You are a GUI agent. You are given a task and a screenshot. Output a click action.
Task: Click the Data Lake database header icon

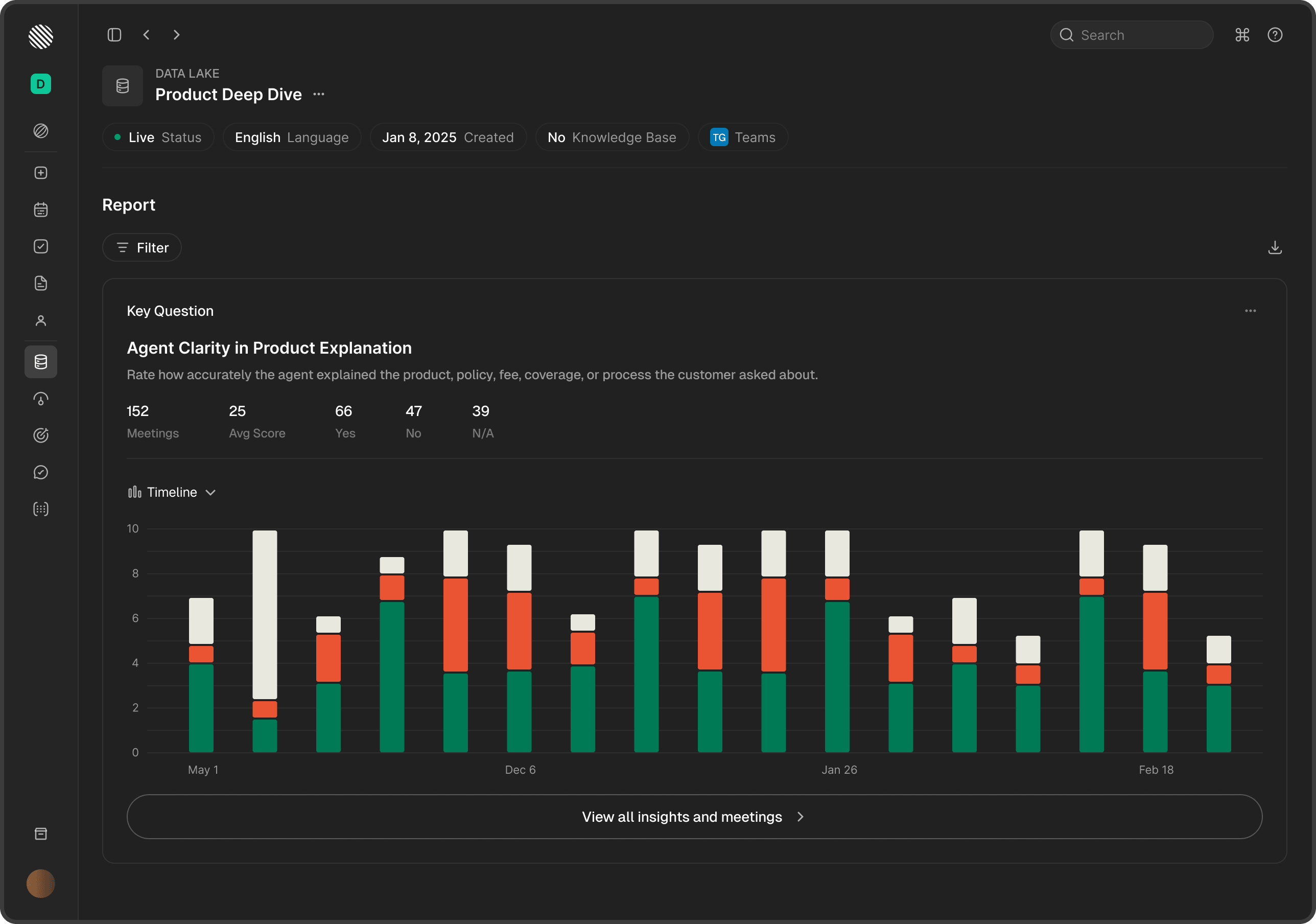123,86
